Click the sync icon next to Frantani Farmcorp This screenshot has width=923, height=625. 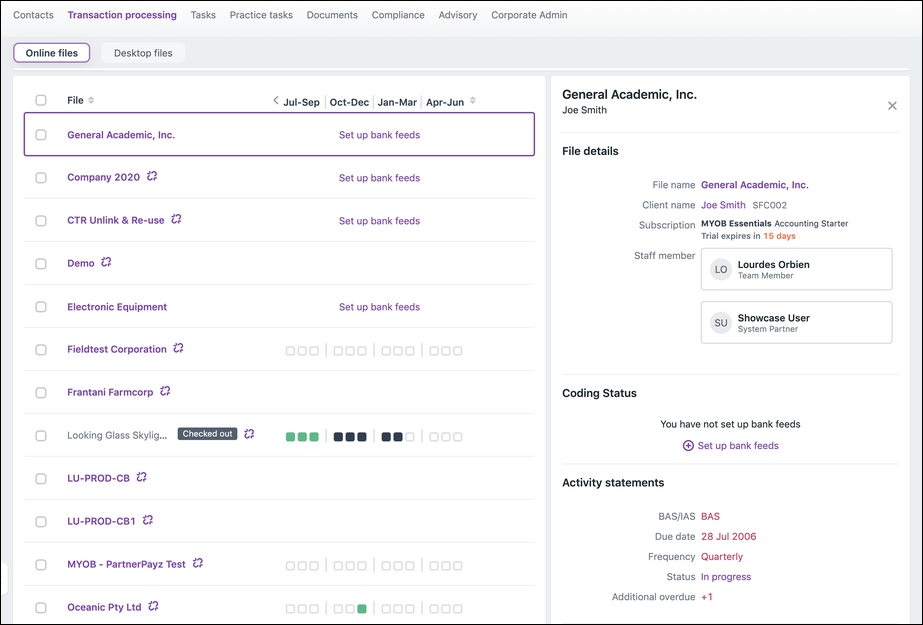click(x=165, y=392)
